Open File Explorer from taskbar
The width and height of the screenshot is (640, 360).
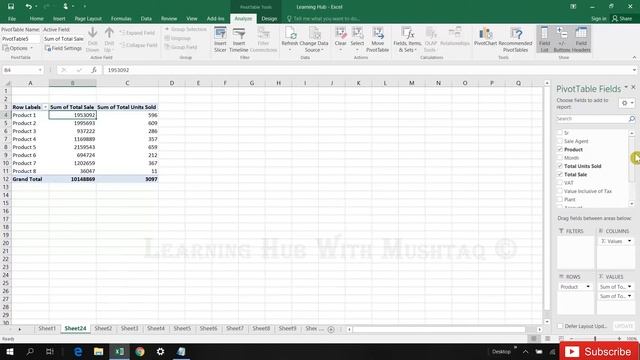pyautogui.click(x=98, y=351)
